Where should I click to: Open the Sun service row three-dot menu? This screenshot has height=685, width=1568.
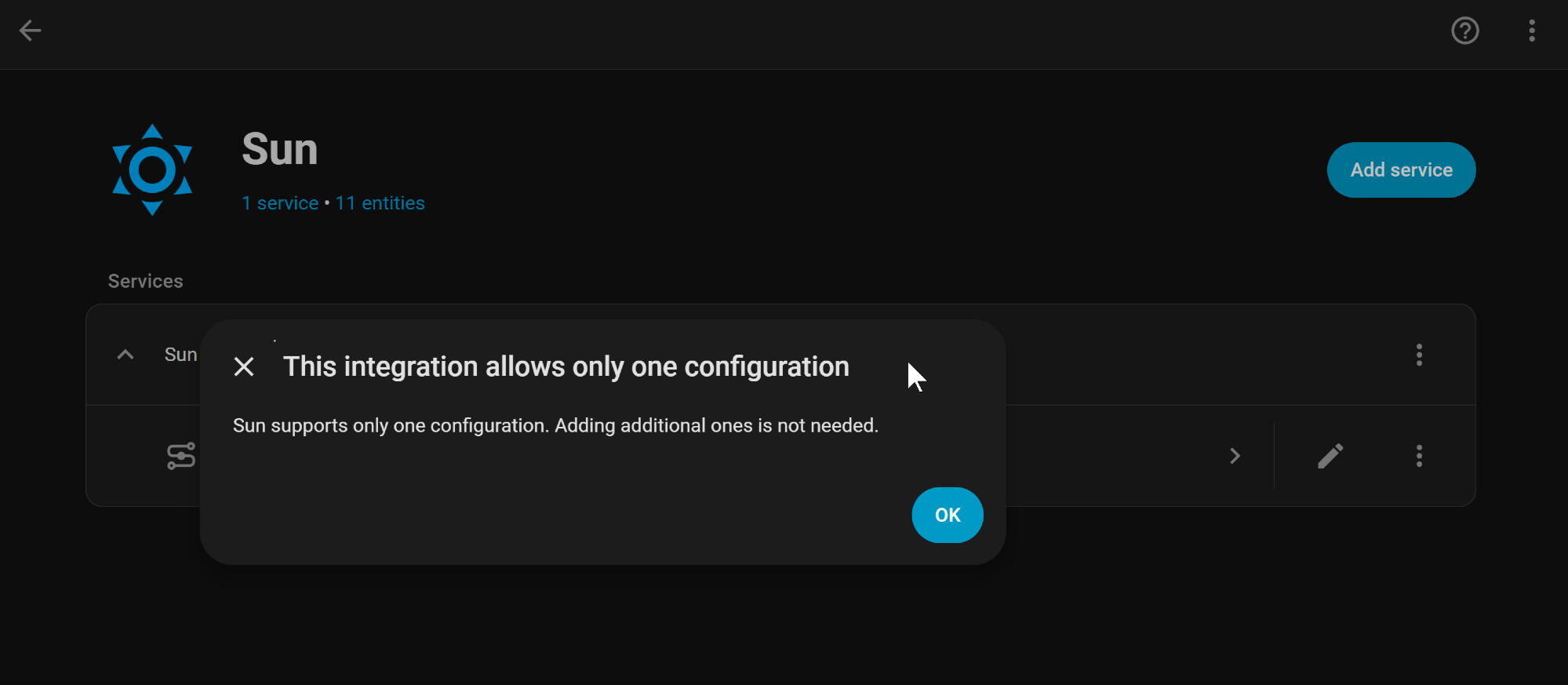pyautogui.click(x=1418, y=355)
